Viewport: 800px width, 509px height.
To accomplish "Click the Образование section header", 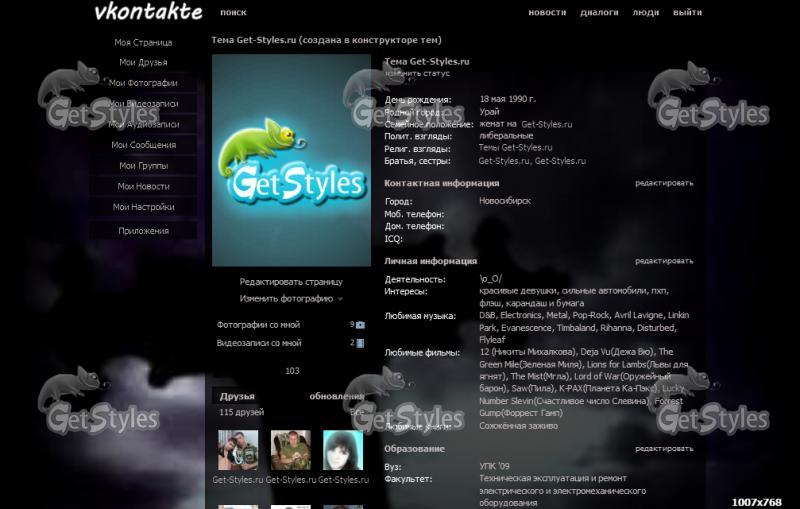I will tap(414, 449).
